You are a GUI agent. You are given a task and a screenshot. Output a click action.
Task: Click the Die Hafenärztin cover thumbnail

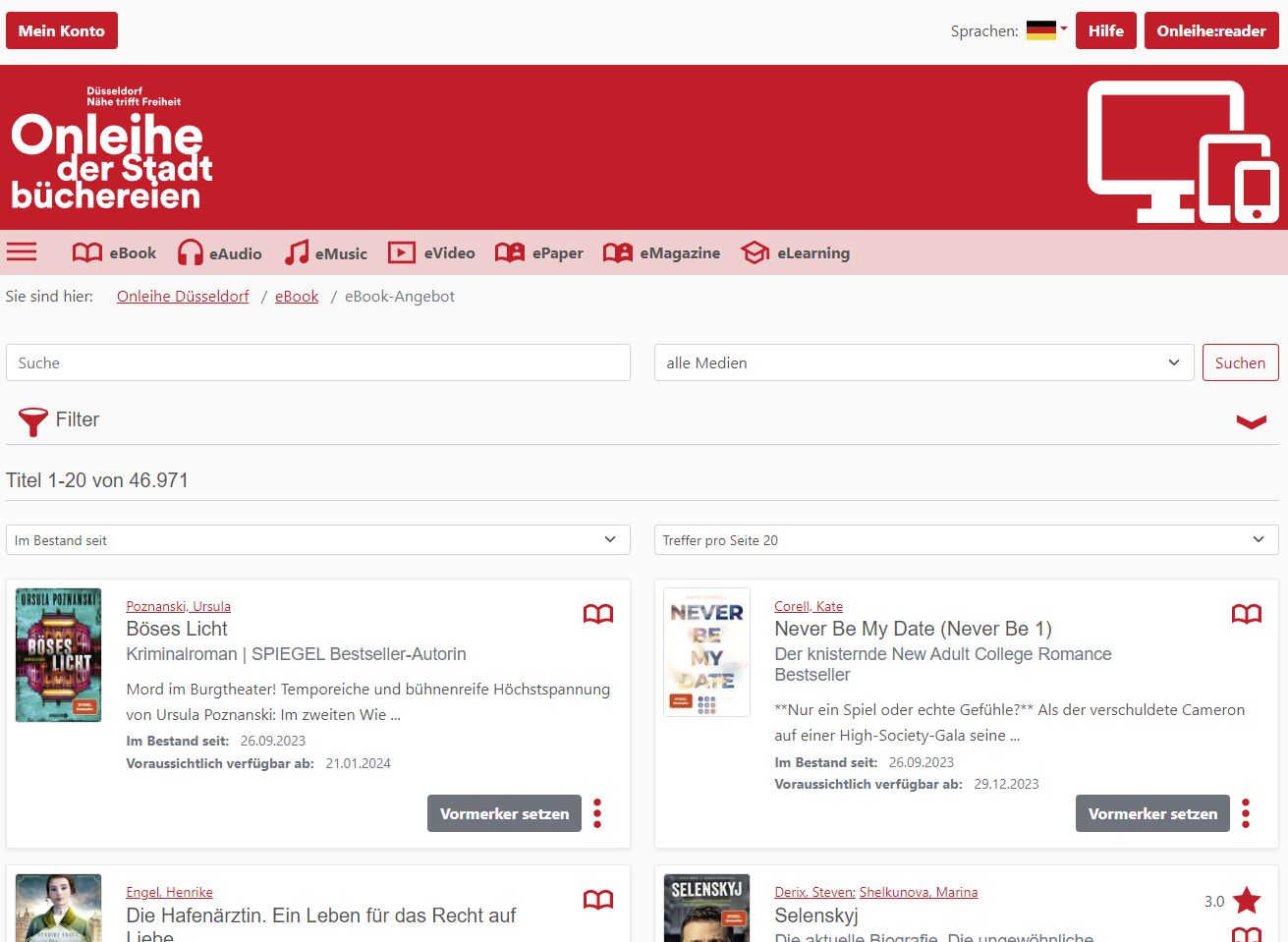tap(58, 908)
